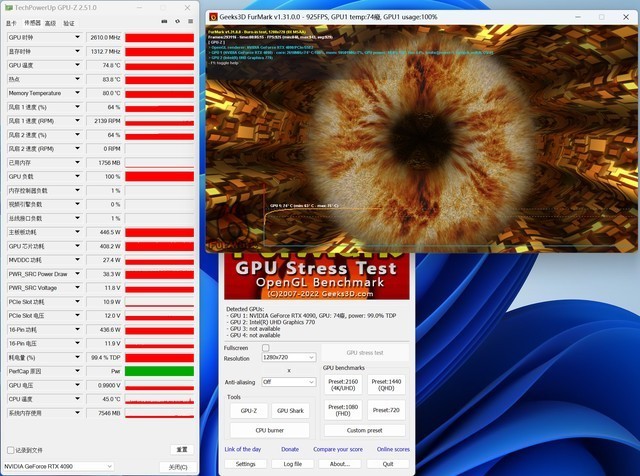Switch to the 高级 tab in GPU-Z
The width and height of the screenshot is (640, 476).
click(x=48, y=22)
